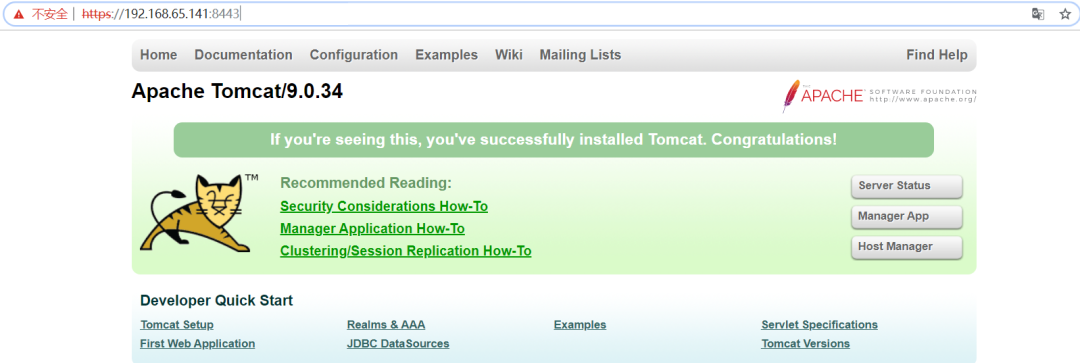The width and height of the screenshot is (1080, 363).
Task: Click the 不安全 security label
Action: coord(50,14)
